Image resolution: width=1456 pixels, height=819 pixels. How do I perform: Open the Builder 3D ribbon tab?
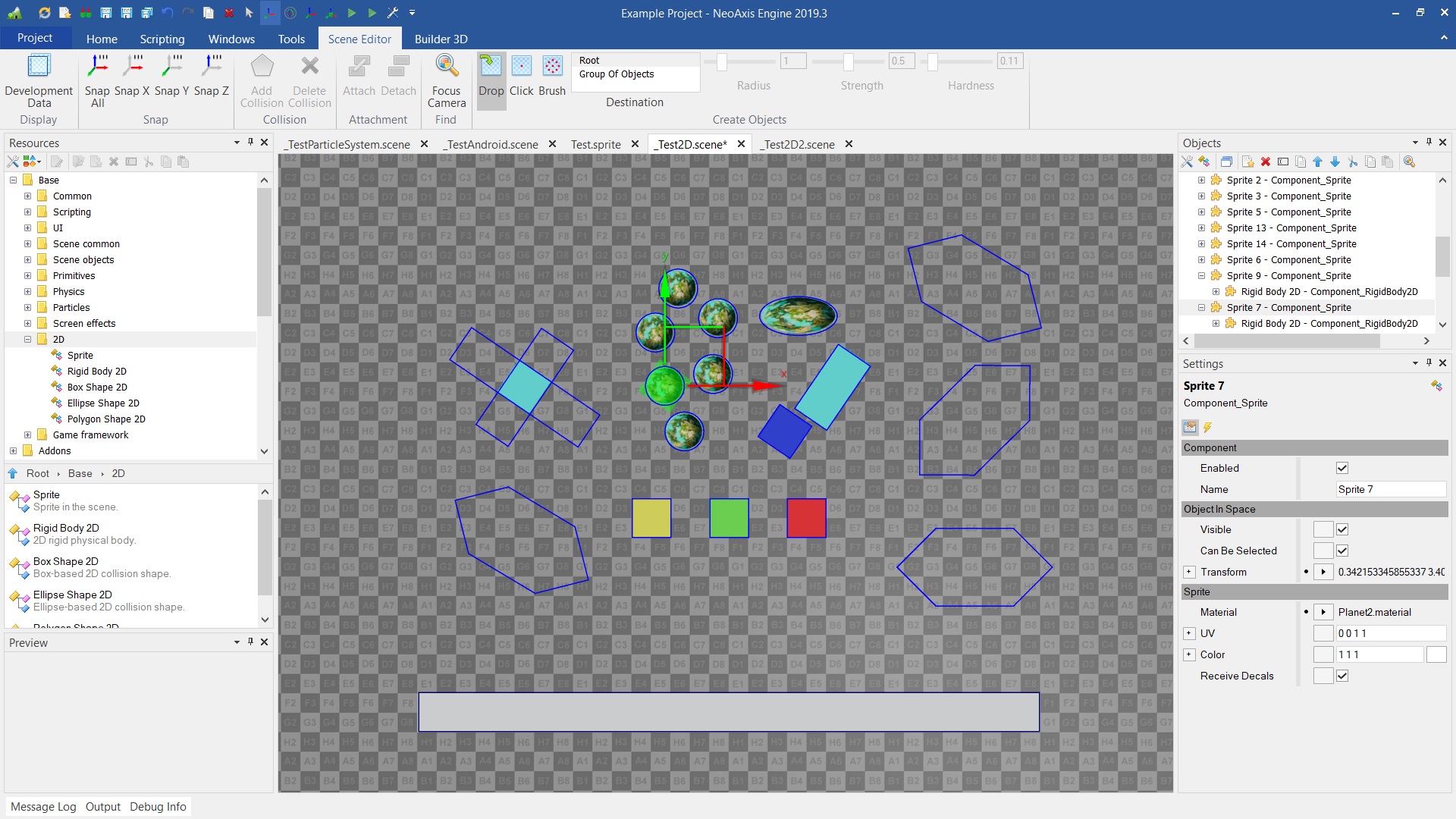tap(441, 39)
